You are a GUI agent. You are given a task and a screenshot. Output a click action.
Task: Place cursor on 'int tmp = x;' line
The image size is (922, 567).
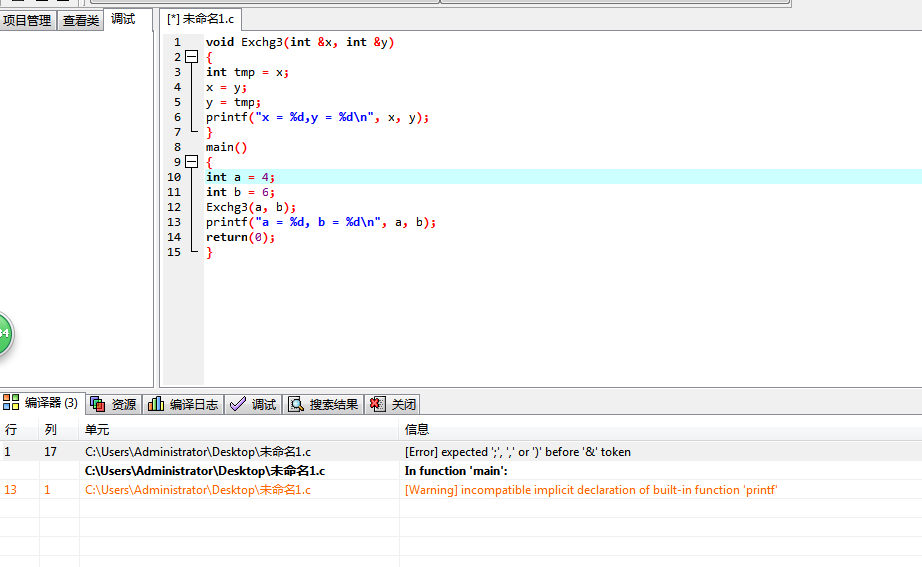pos(247,72)
